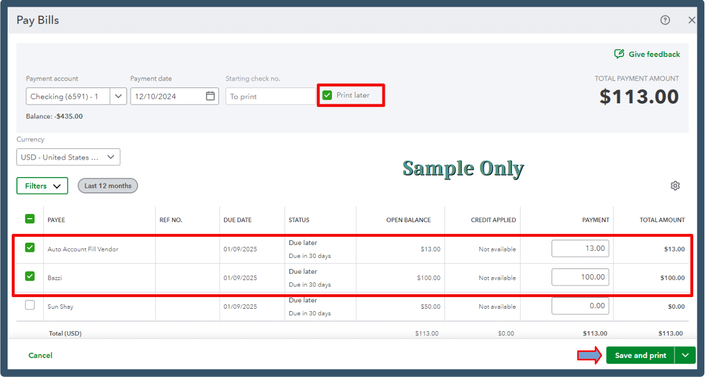Screen dimensions: 705x377
Task: Check the Sun Shay bill checkbox
Action: (x=30, y=305)
